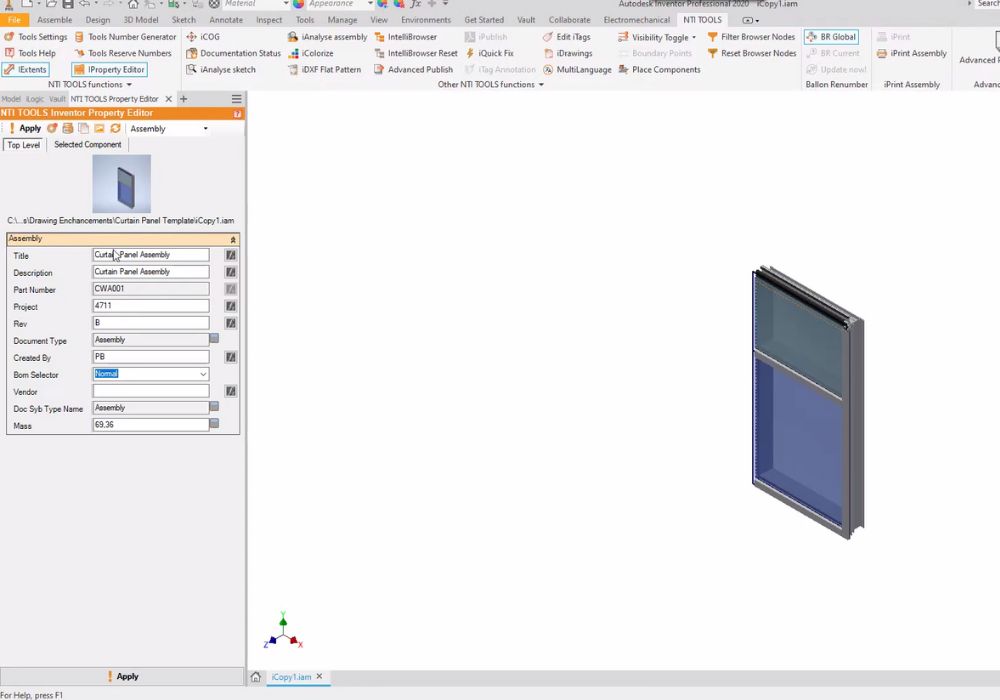
Task: Switch to the Selected Component tab
Action: click(88, 145)
